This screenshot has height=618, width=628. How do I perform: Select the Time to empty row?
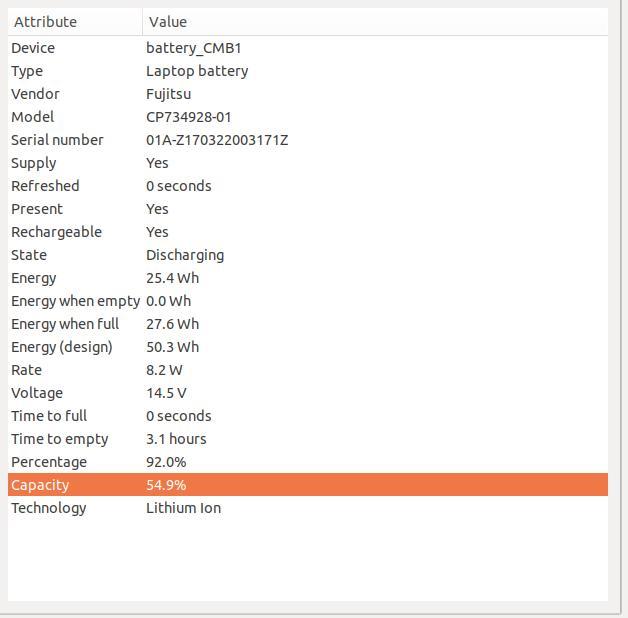coord(308,439)
